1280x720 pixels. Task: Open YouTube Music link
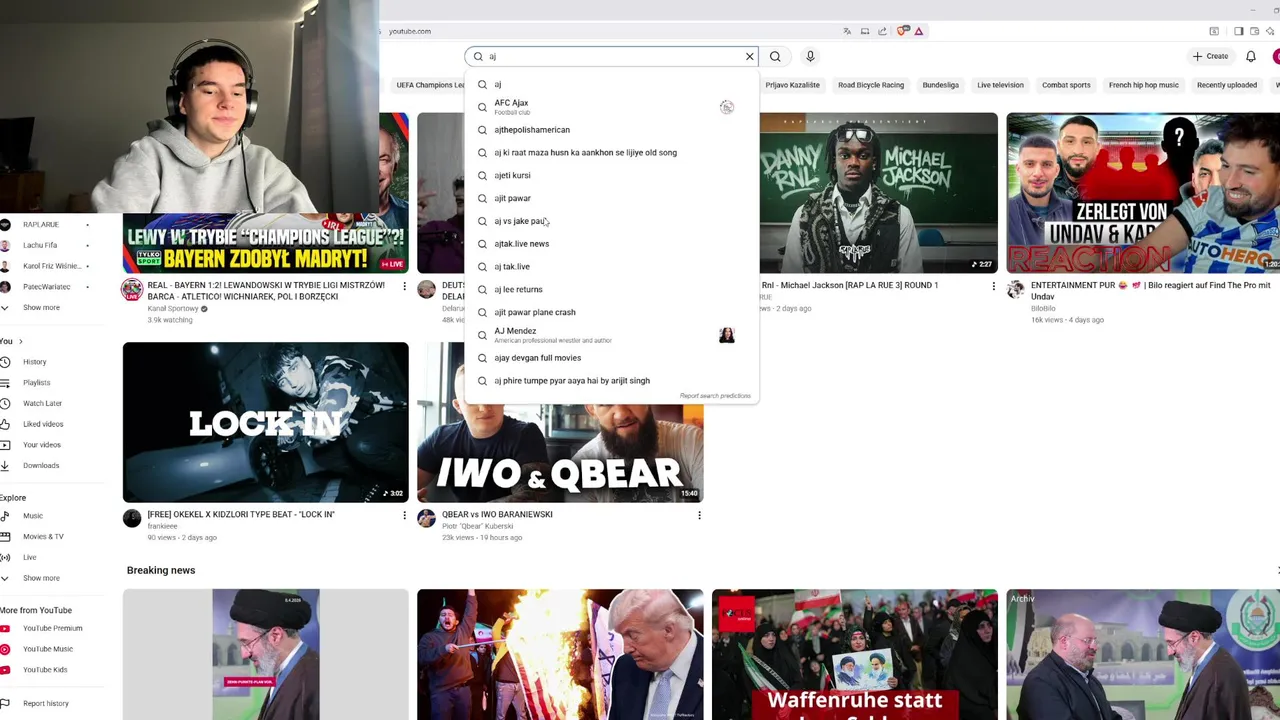point(48,649)
